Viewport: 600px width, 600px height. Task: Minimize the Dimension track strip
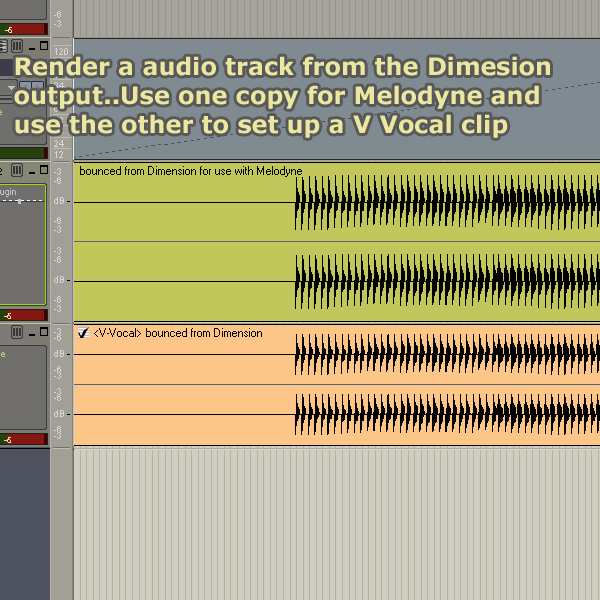[31, 47]
